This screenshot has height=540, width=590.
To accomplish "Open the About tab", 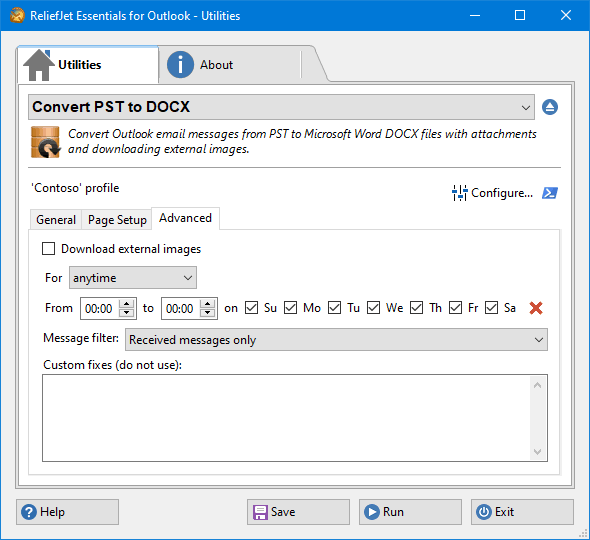I will tap(216, 65).
